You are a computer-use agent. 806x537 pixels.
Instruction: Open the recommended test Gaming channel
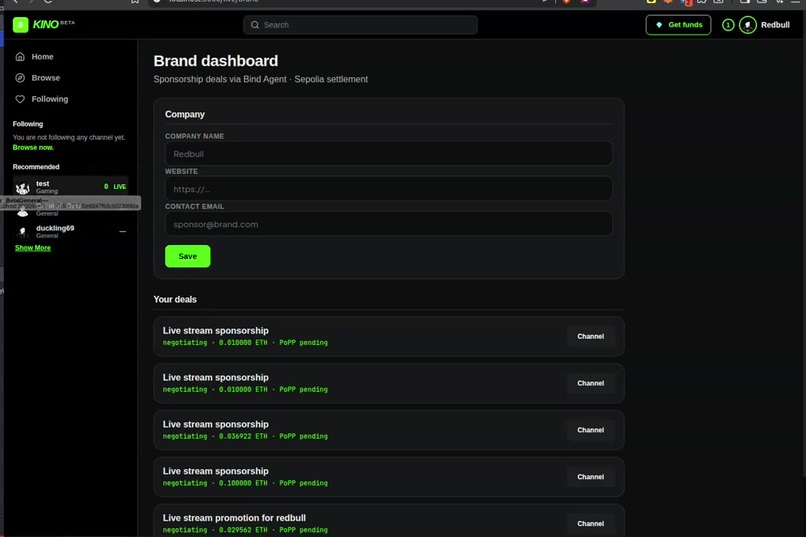point(70,187)
